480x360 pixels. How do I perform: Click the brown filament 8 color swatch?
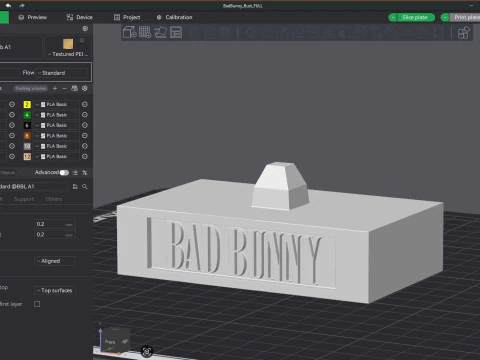[x=27, y=136]
